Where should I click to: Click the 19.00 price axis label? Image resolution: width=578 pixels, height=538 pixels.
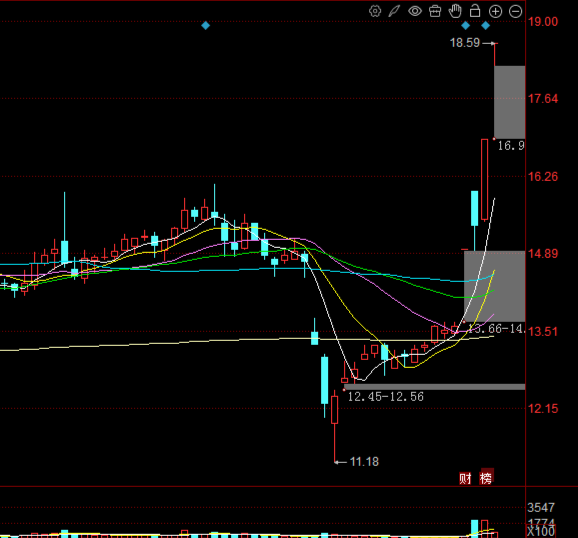click(543, 22)
